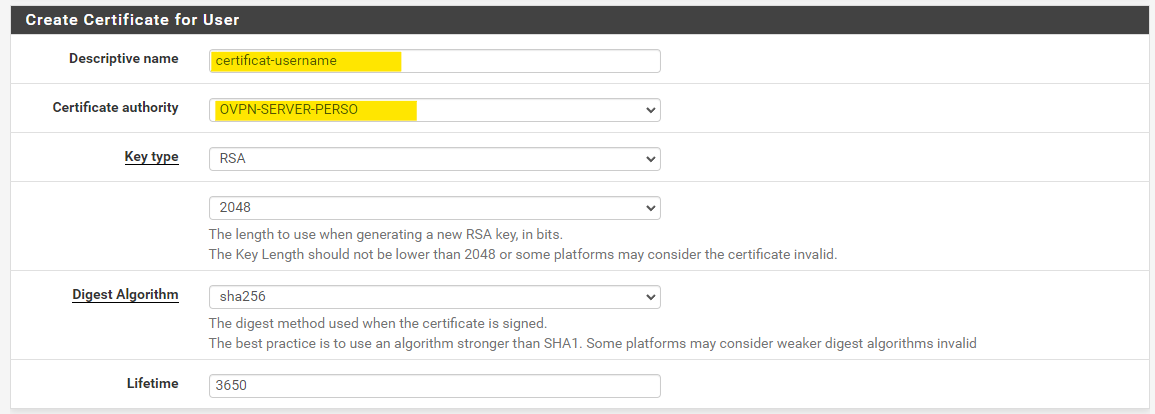This screenshot has height=414, width=1155.
Task: Select the highlighted OVPN-SERVER-PERSO value
Action: (x=289, y=109)
